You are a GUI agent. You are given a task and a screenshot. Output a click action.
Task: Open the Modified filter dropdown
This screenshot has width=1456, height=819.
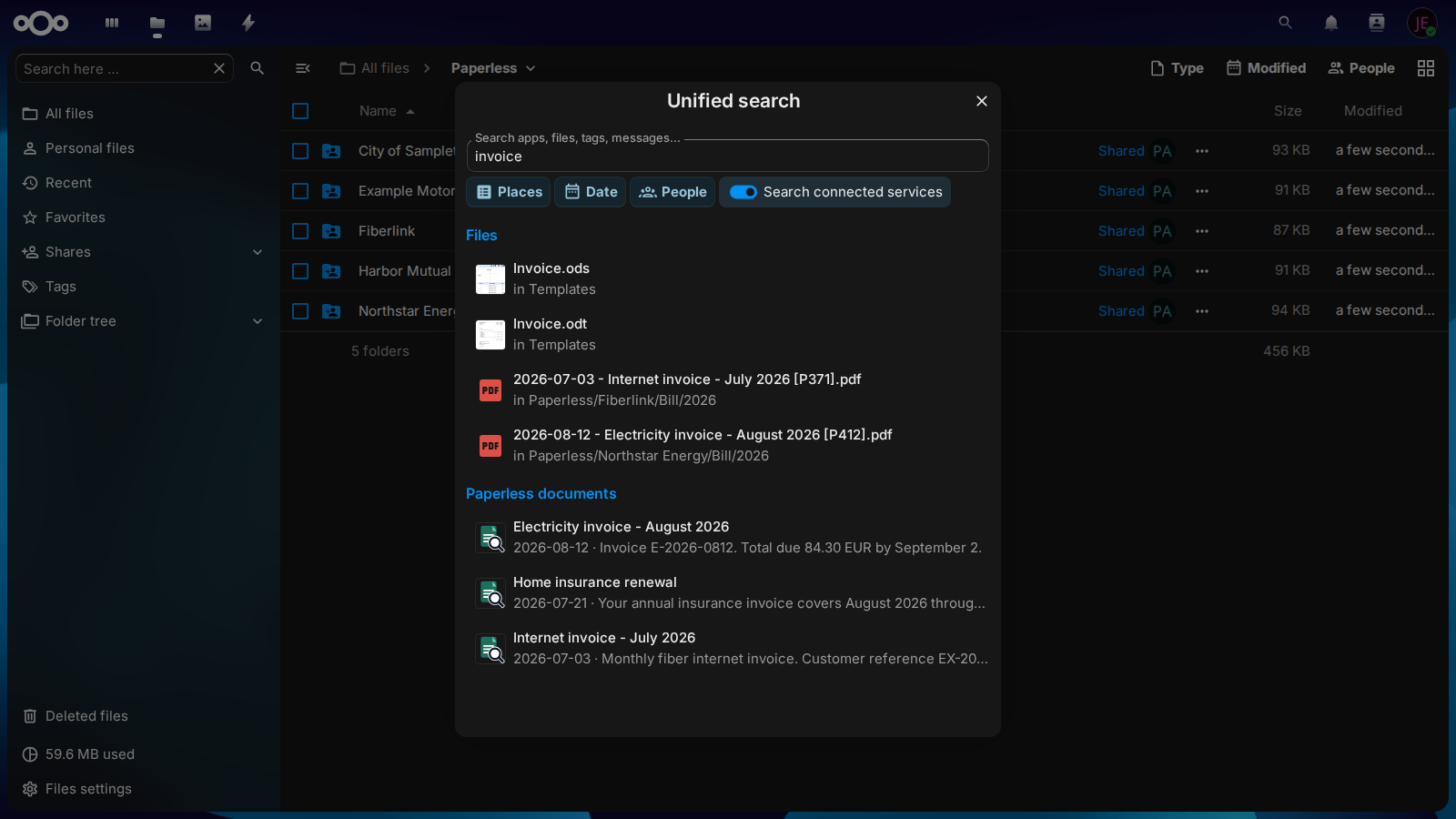[x=1266, y=68]
